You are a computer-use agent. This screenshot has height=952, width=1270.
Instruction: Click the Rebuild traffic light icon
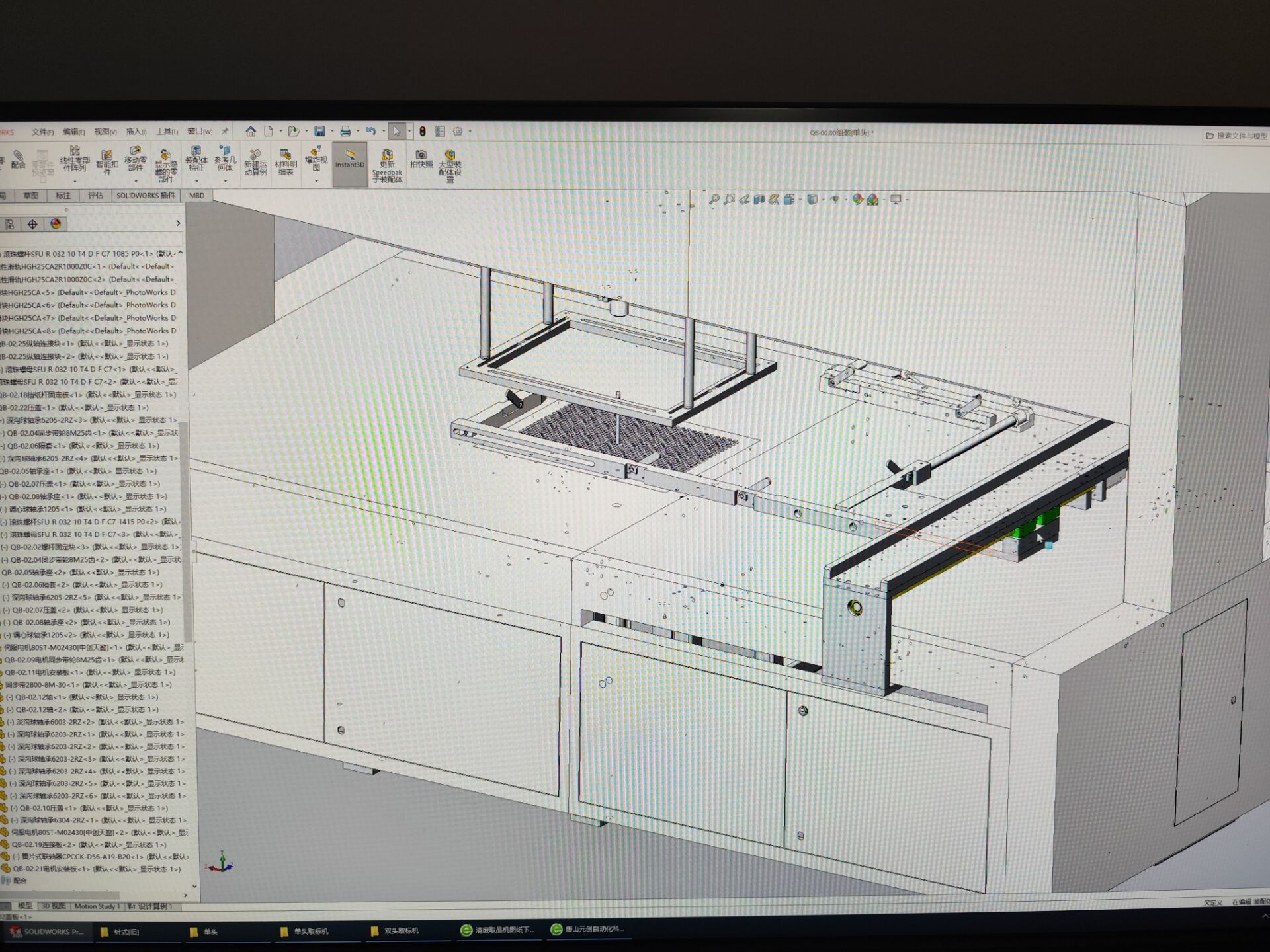click(x=423, y=131)
